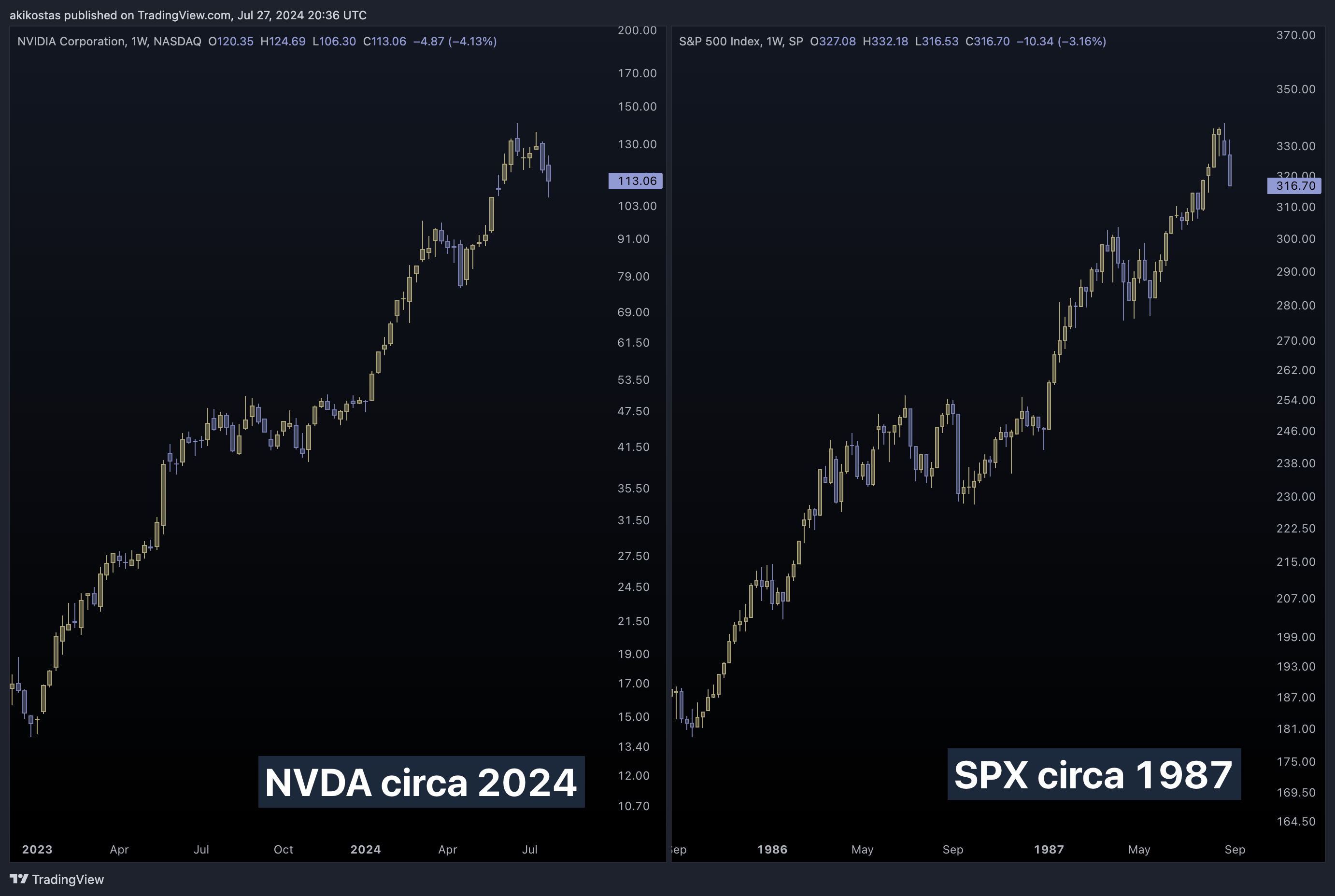The image size is (1335, 896).
Task: Click the 350.00 price on SPX scale
Action: point(1295,89)
